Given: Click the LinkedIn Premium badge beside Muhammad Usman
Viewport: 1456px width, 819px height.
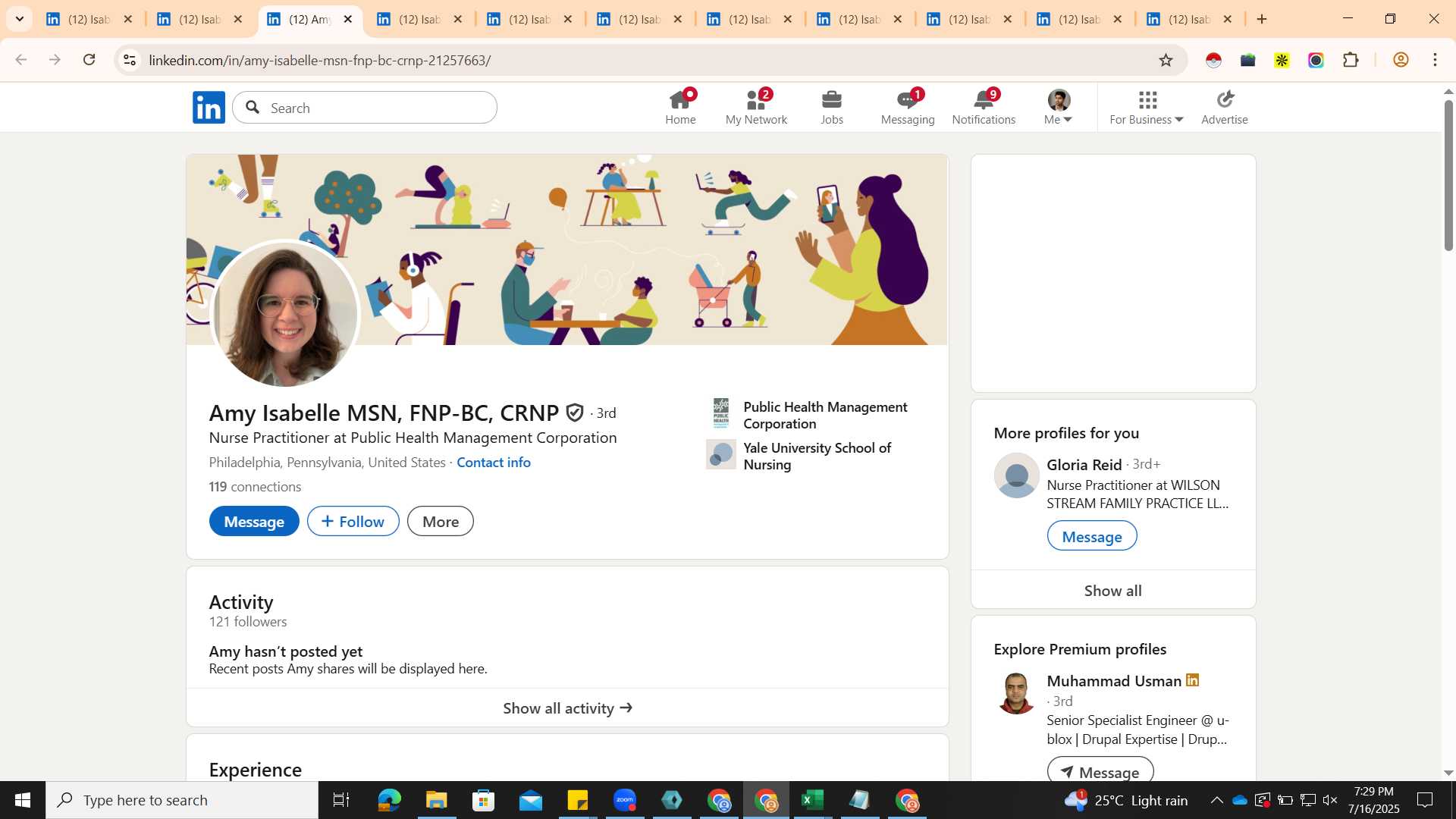Looking at the screenshot, I should [1192, 680].
